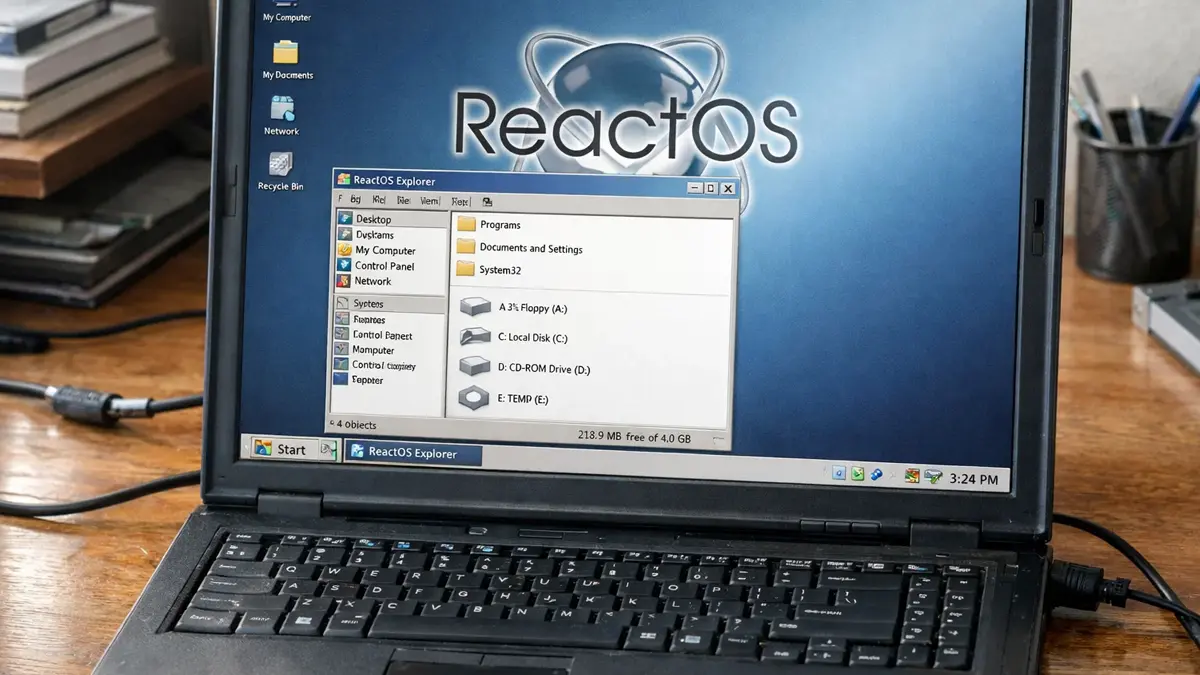1200x675 pixels.
Task: Click '218.9 MB free of 4.0 GB' status
Action: click(x=634, y=436)
